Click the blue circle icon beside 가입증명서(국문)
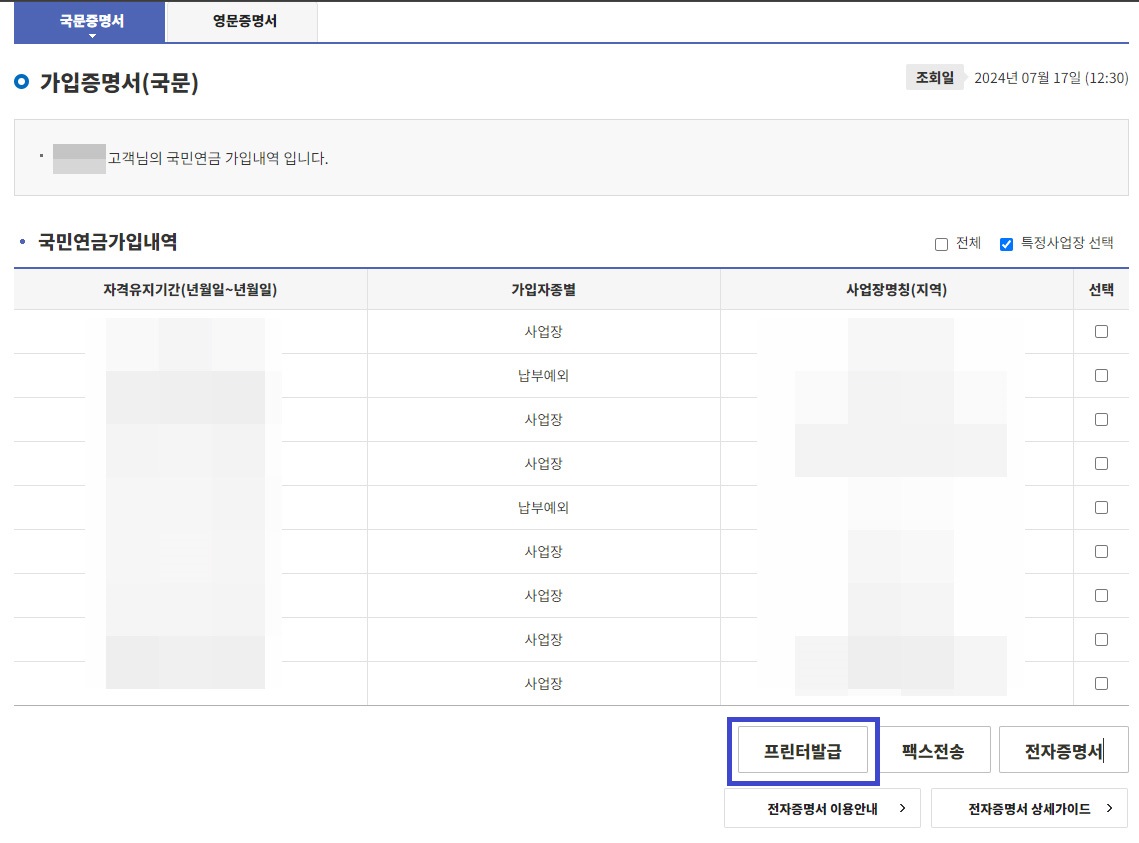This screenshot has width=1139, height=843. click(20, 83)
